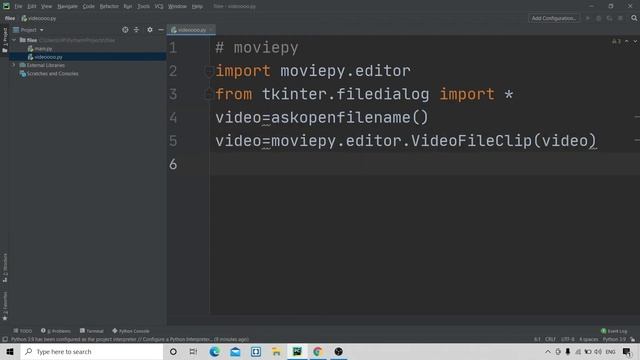Click the UTF-8 encoding in status bar
The image size is (640, 360).
coord(567,339)
